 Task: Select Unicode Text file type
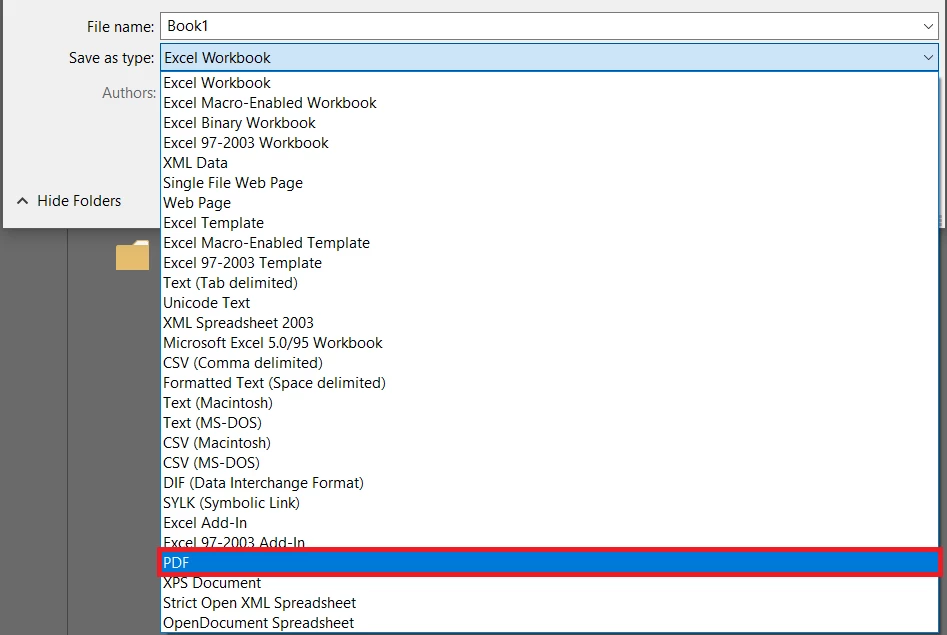tap(550, 302)
